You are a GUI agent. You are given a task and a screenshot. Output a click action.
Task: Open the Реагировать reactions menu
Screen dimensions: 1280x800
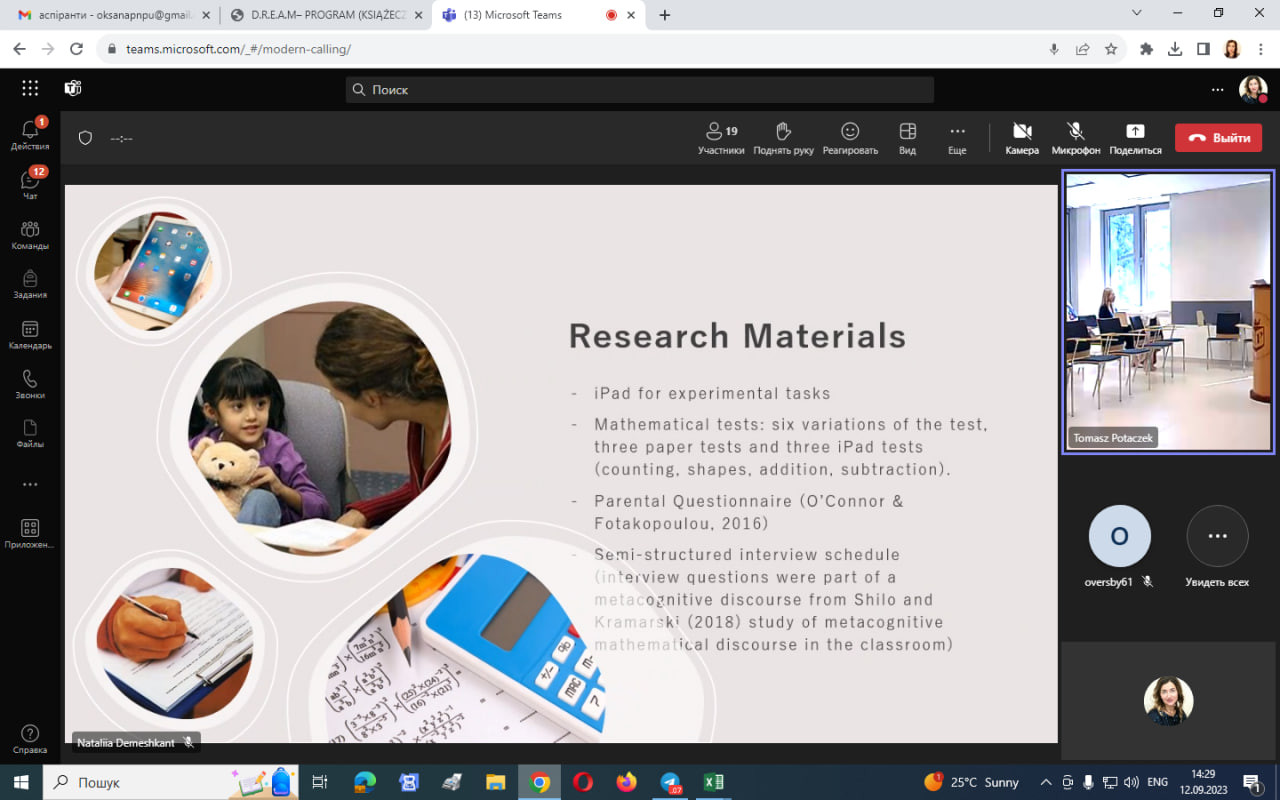coord(850,138)
